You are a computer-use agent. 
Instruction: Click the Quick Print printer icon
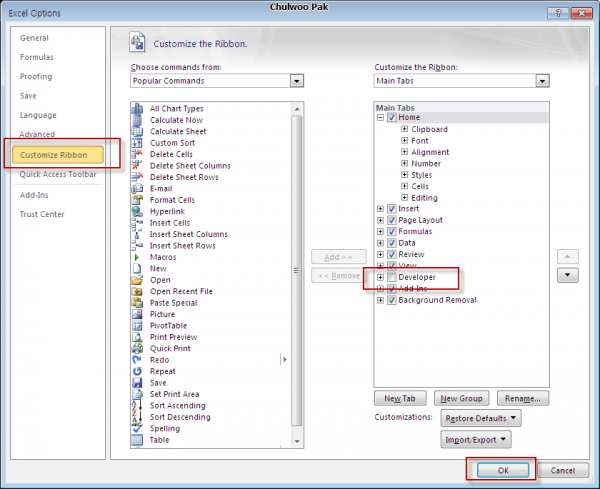point(137,349)
